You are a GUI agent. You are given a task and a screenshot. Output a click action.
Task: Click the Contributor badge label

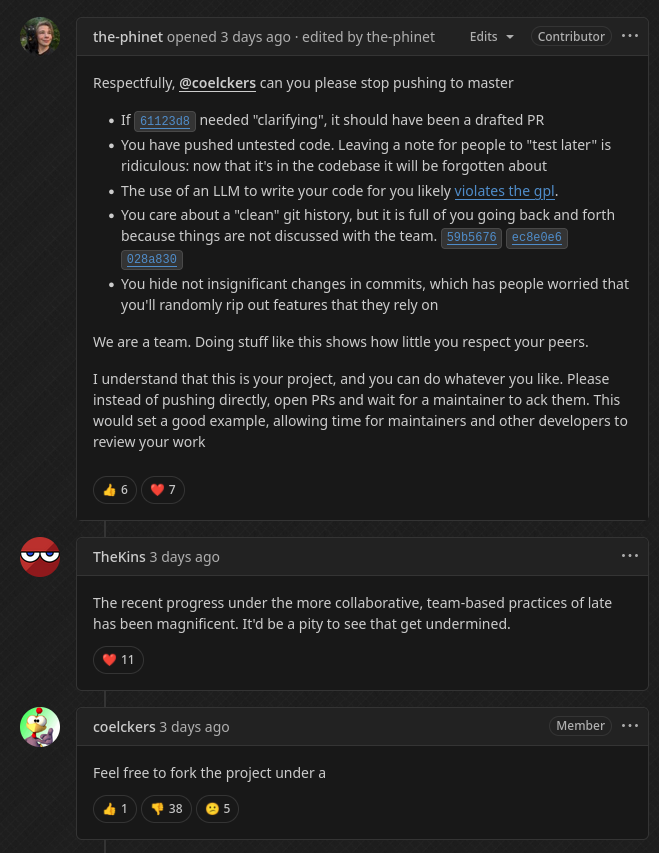(x=571, y=36)
